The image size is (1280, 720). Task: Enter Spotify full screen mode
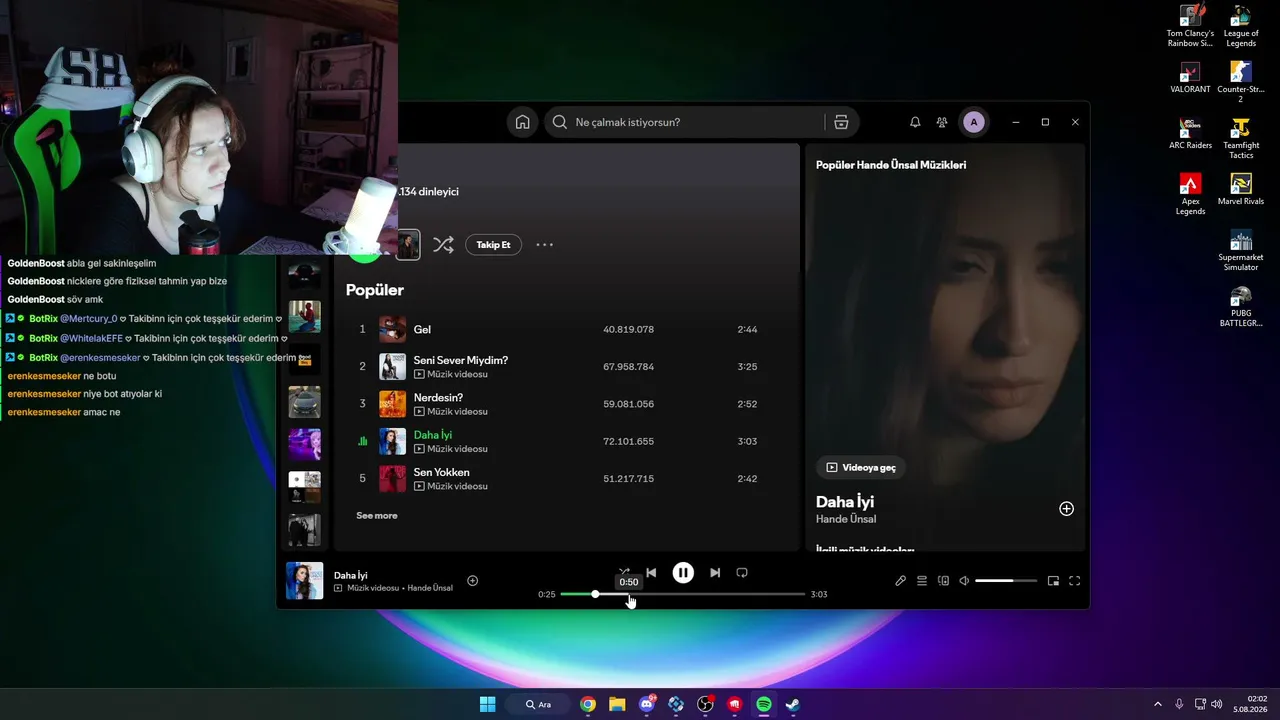point(1075,581)
